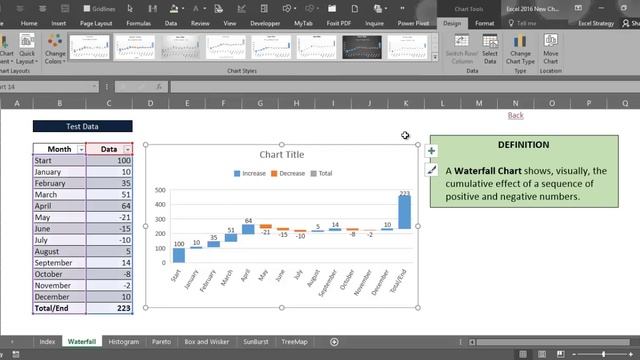
Task: Click the macro record icon in status bar
Action: point(16,354)
